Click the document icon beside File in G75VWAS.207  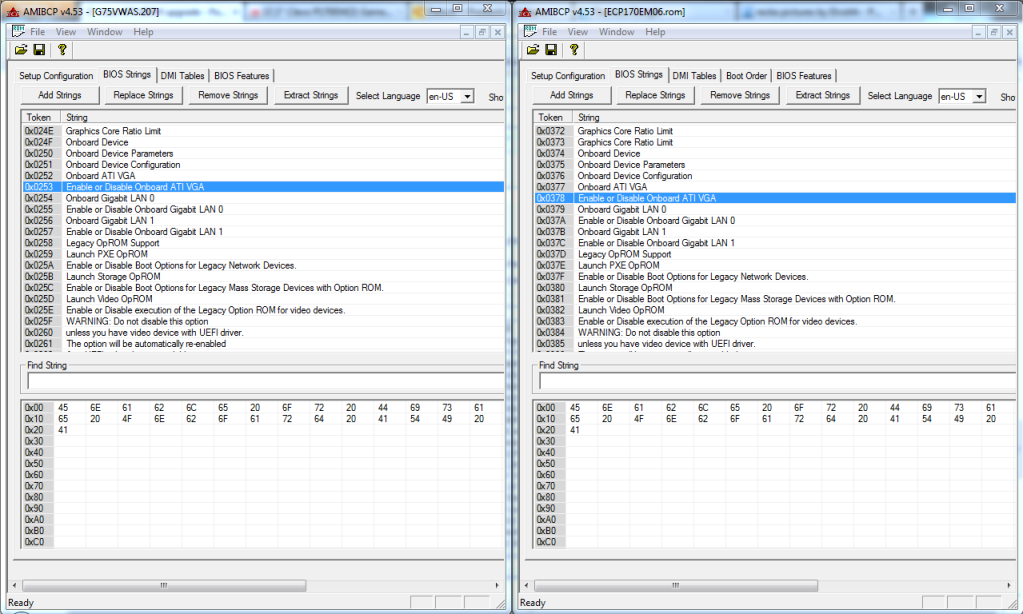click(18, 31)
